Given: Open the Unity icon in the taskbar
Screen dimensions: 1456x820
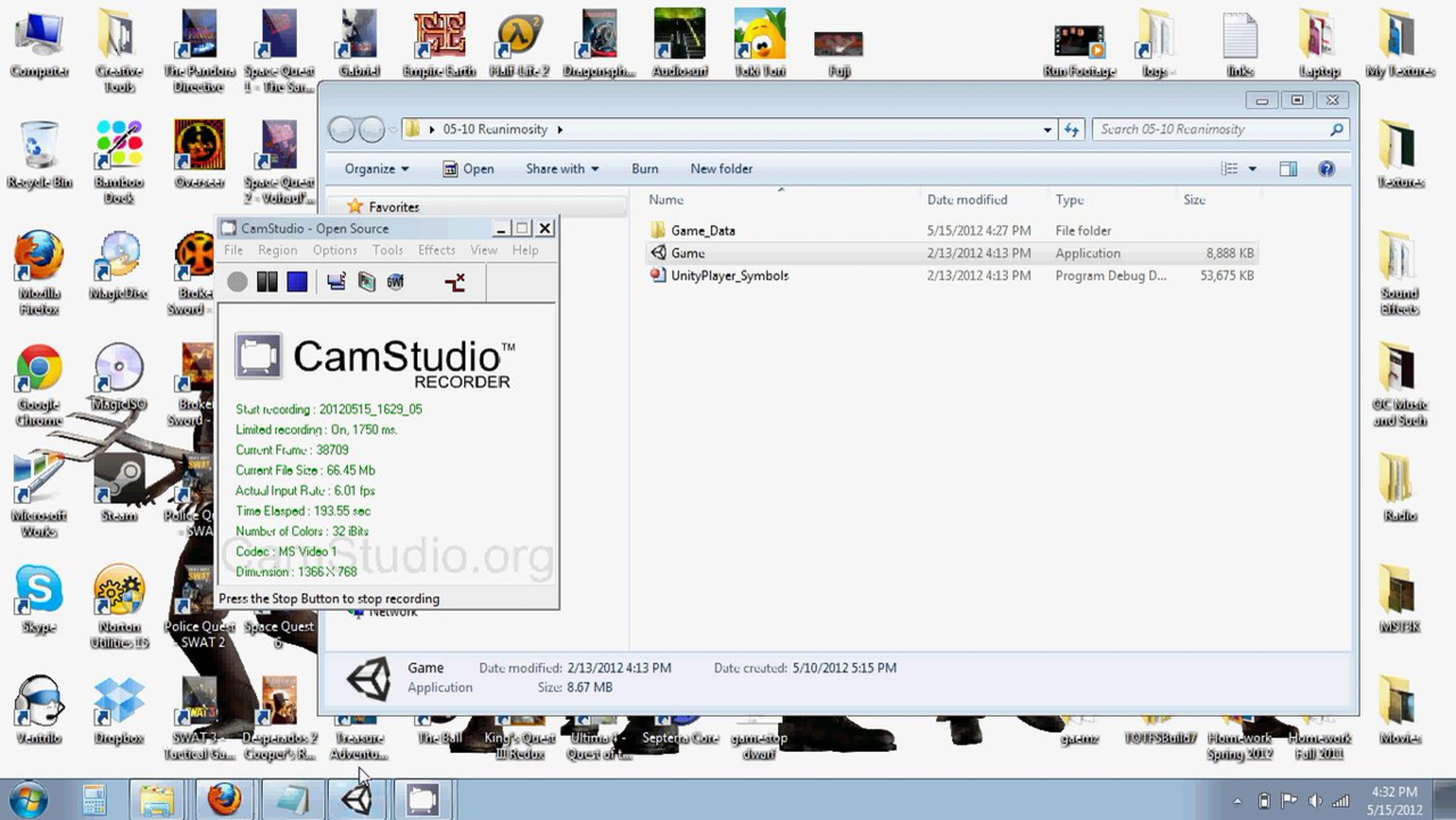Looking at the screenshot, I should click(x=357, y=799).
